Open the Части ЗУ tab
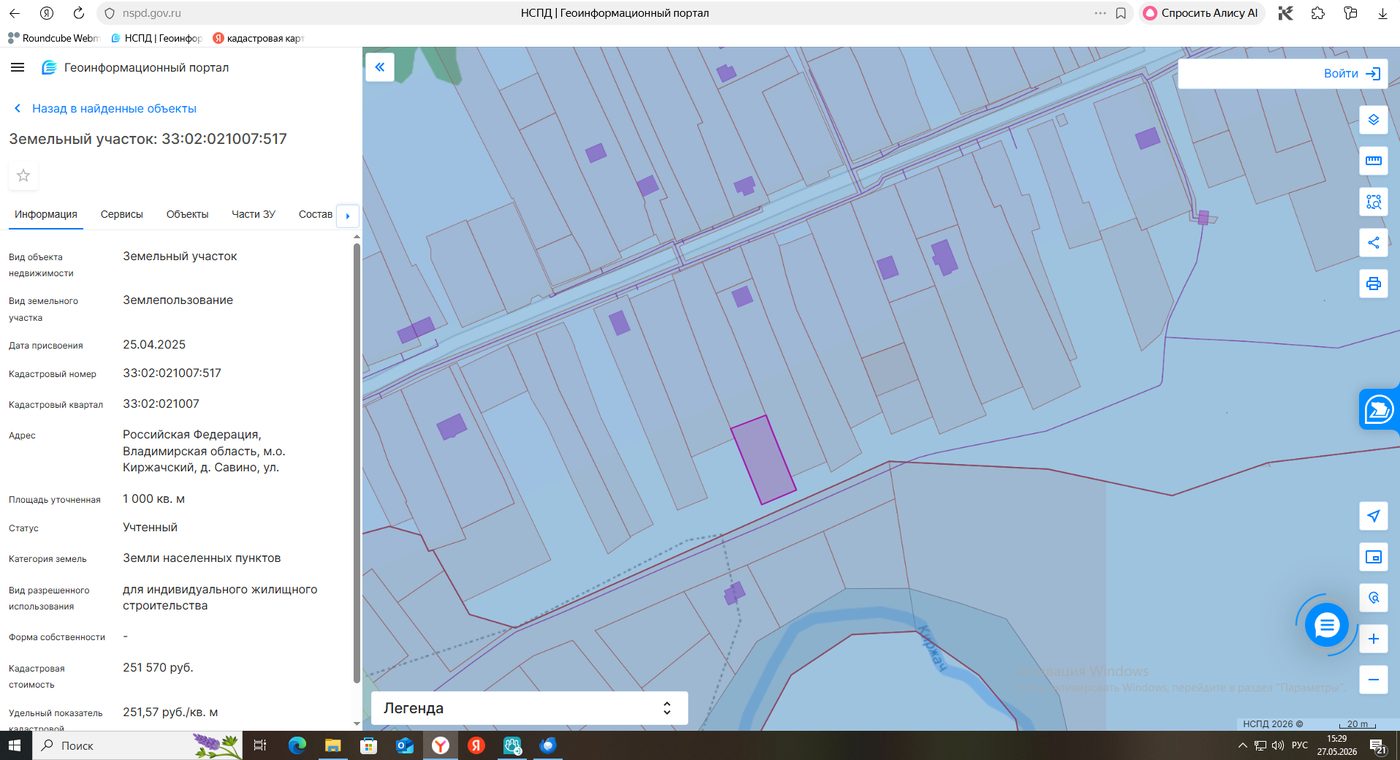Viewport: 1400px width, 760px height. [x=253, y=214]
